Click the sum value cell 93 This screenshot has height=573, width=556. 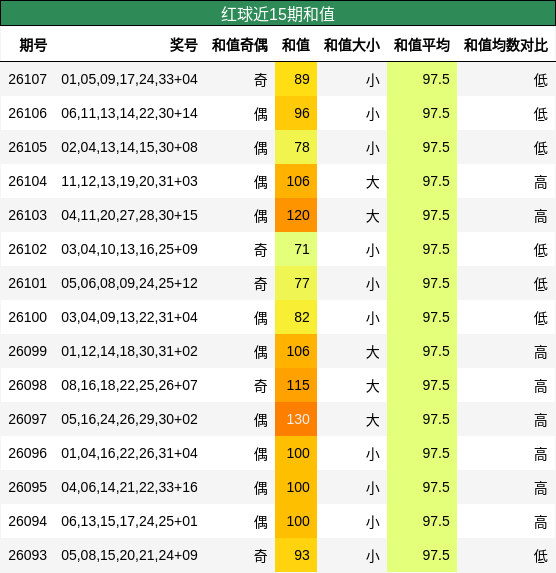click(x=296, y=555)
